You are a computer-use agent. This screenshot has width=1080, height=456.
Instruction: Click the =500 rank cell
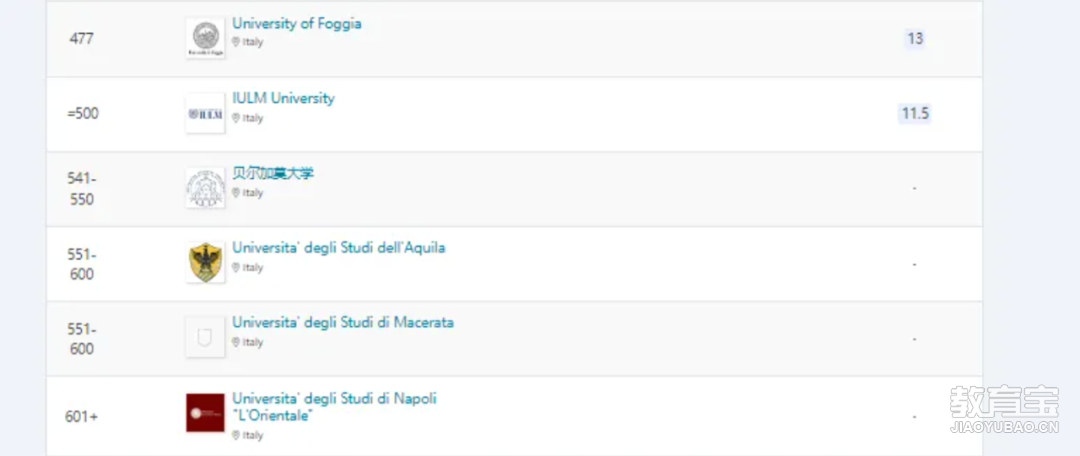tap(83, 114)
